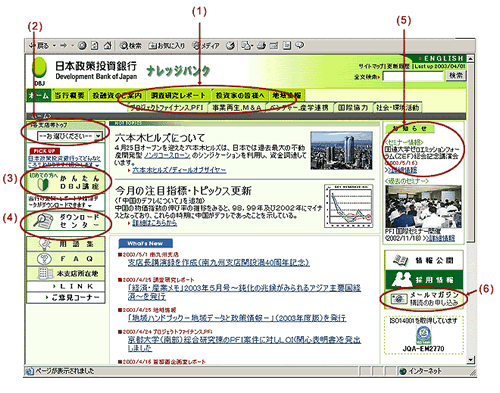The image size is (500, 393).
Task: Select the 事業再生, M&A sub-tab
Action: pos(236,107)
